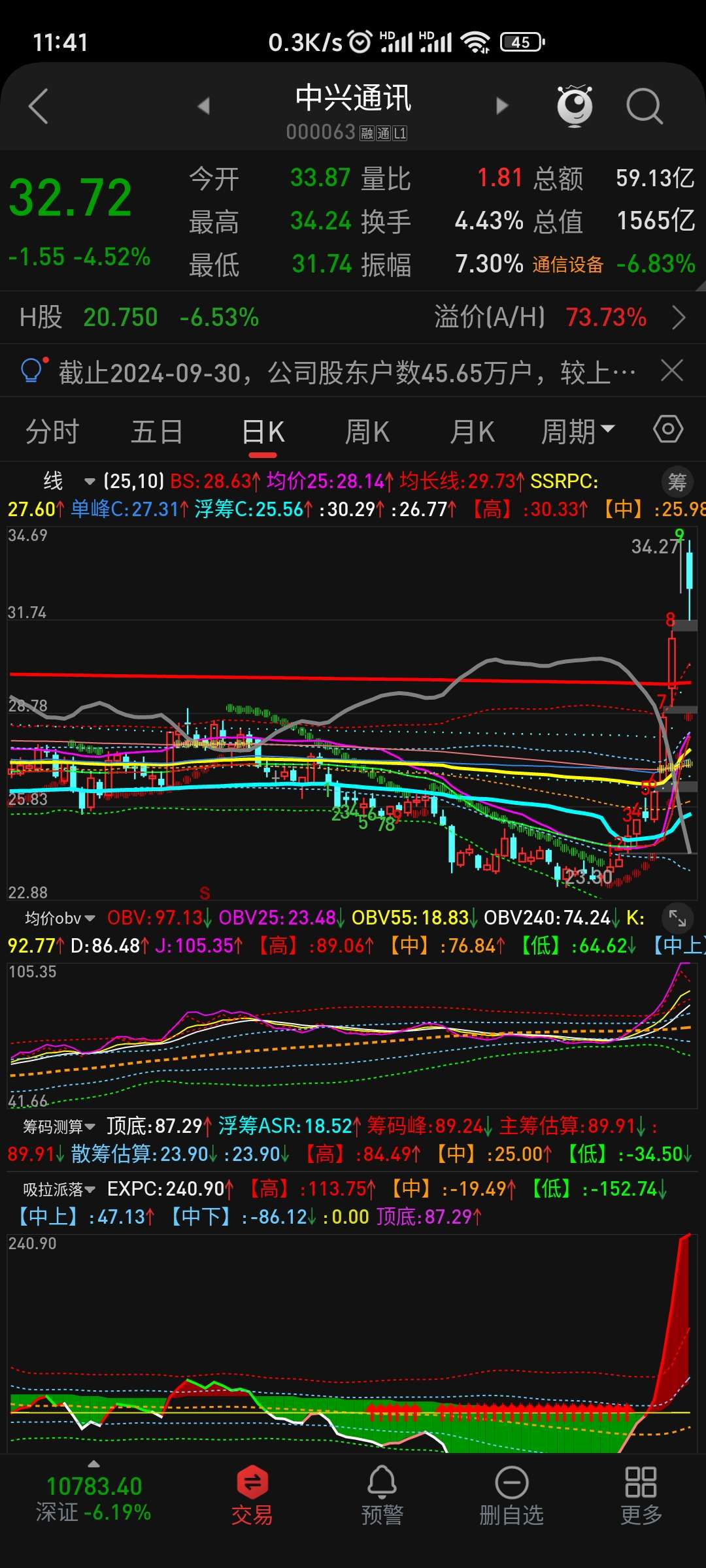Open the robot assistant icon
The image size is (706, 1568).
pyautogui.click(x=575, y=106)
